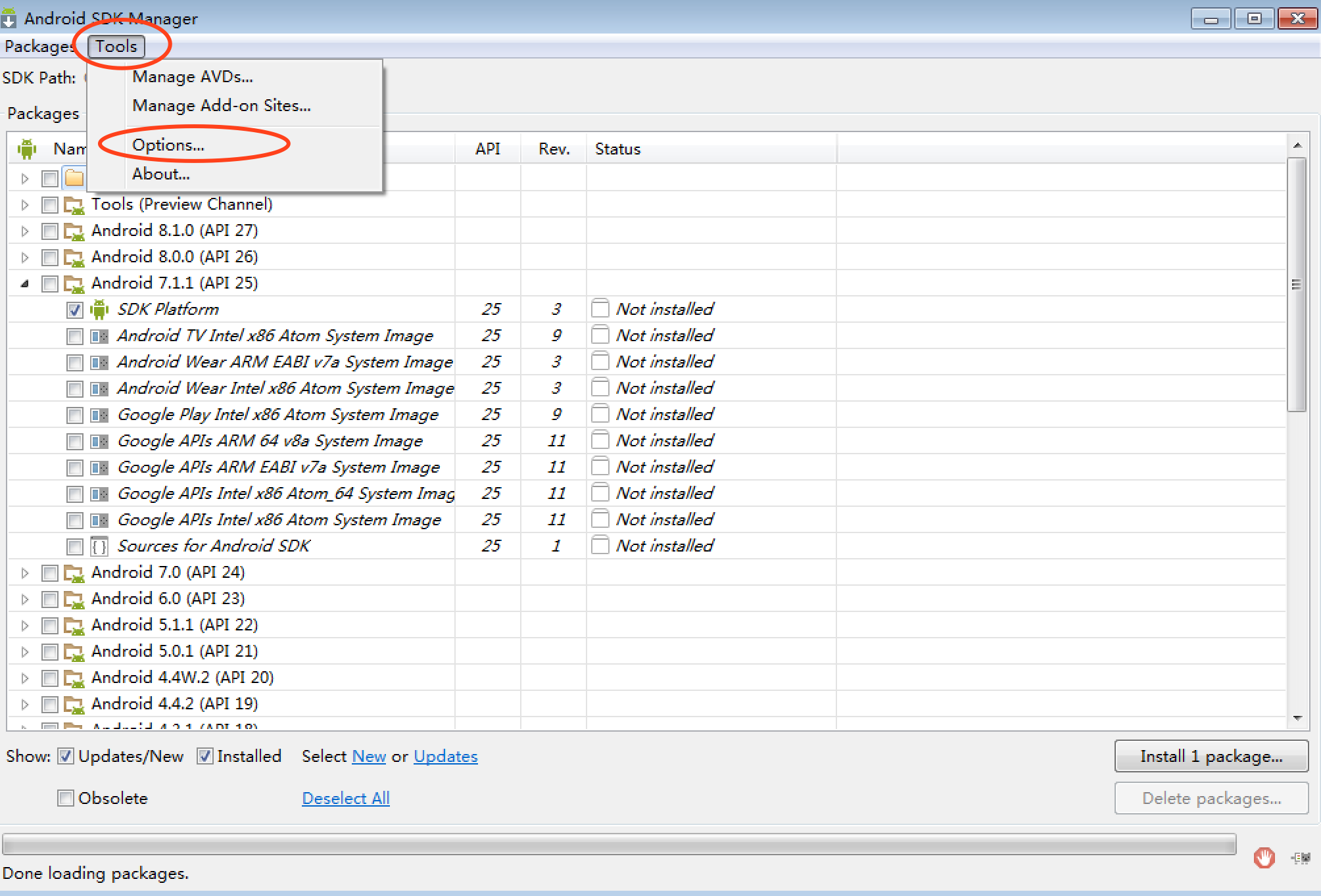Click the Android 6.0 (API 23) folder icon

pos(74,600)
